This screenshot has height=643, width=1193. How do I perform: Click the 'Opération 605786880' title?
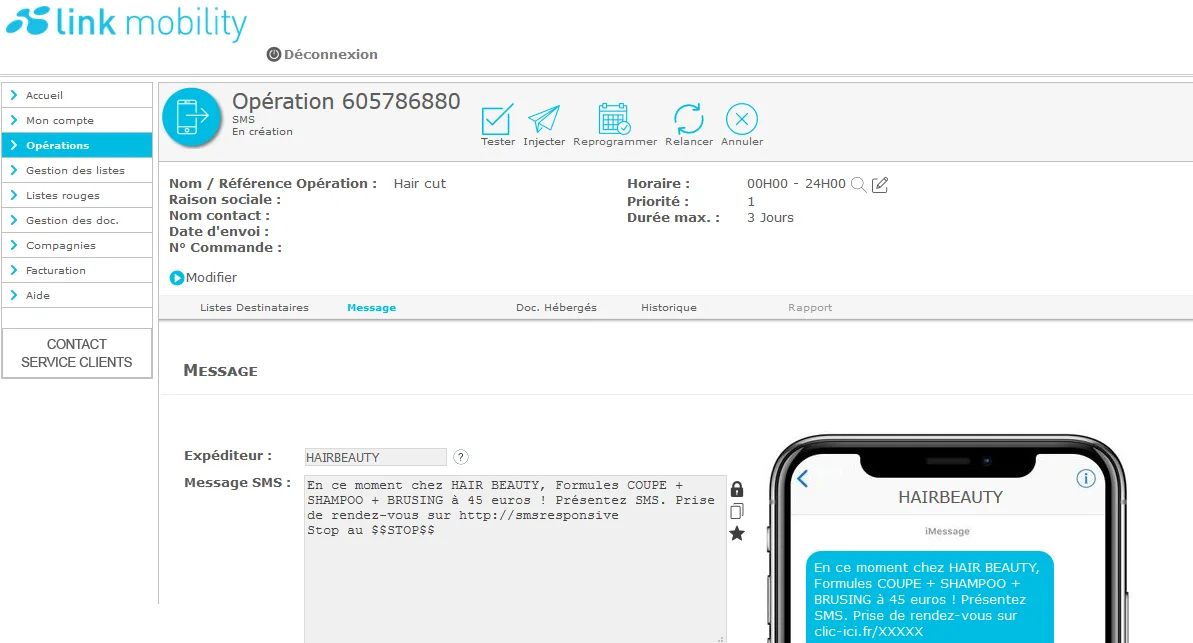pos(346,101)
